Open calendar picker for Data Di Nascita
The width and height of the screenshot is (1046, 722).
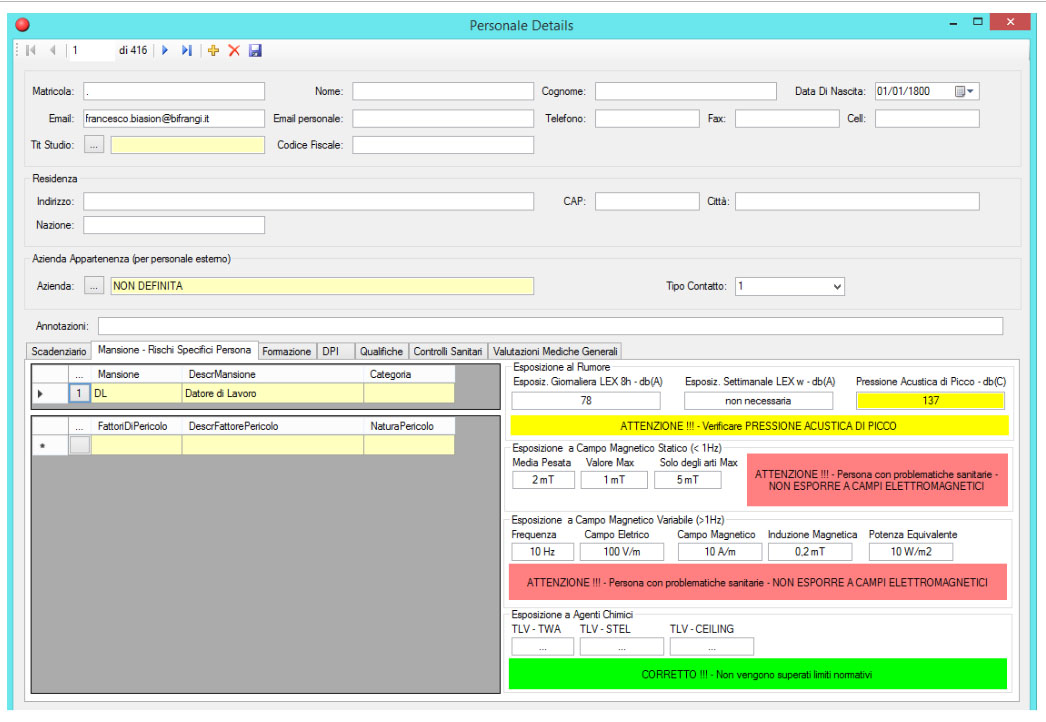tap(964, 91)
